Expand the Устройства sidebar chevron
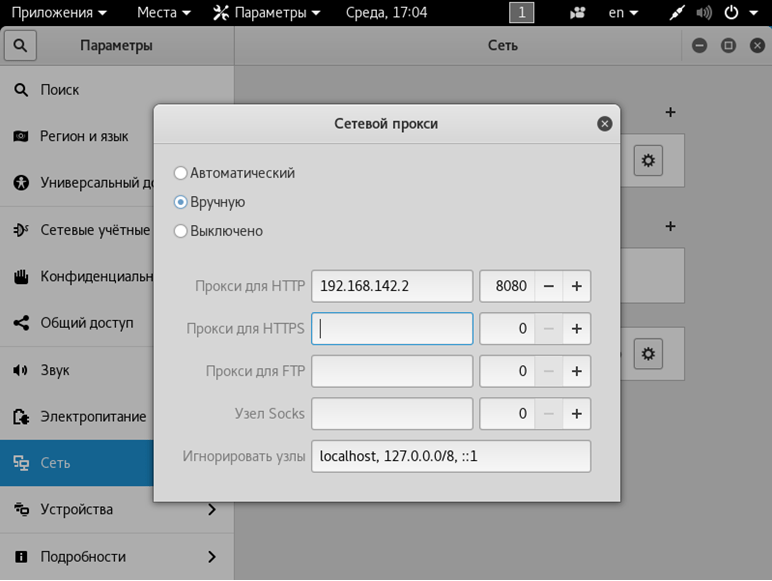772x581 pixels. pos(211,510)
